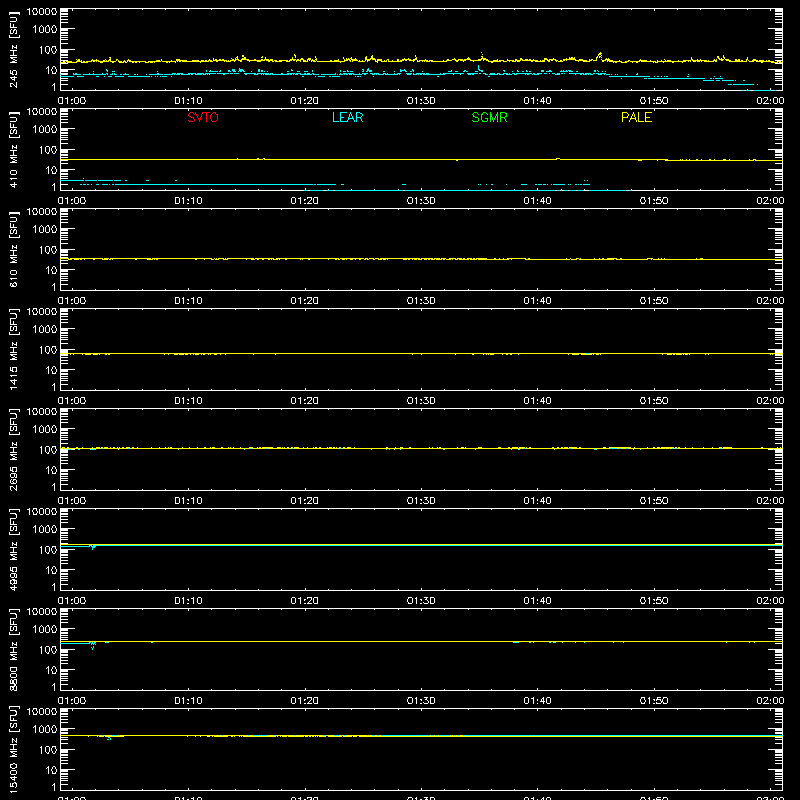Select the 4995 MHz [SFU] axis title
Viewport: 800px width, 800px height.
click(x=14, y=549)
